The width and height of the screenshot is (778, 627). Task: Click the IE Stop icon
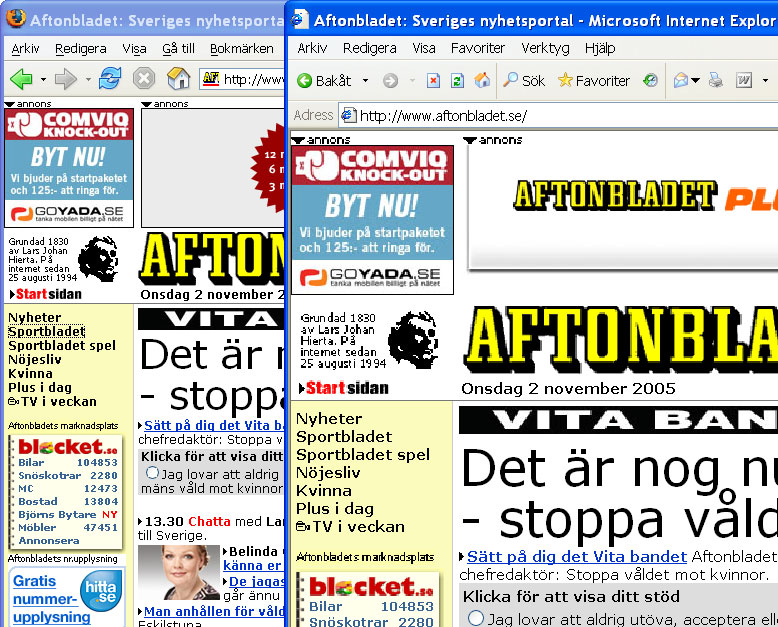point(433,80)
